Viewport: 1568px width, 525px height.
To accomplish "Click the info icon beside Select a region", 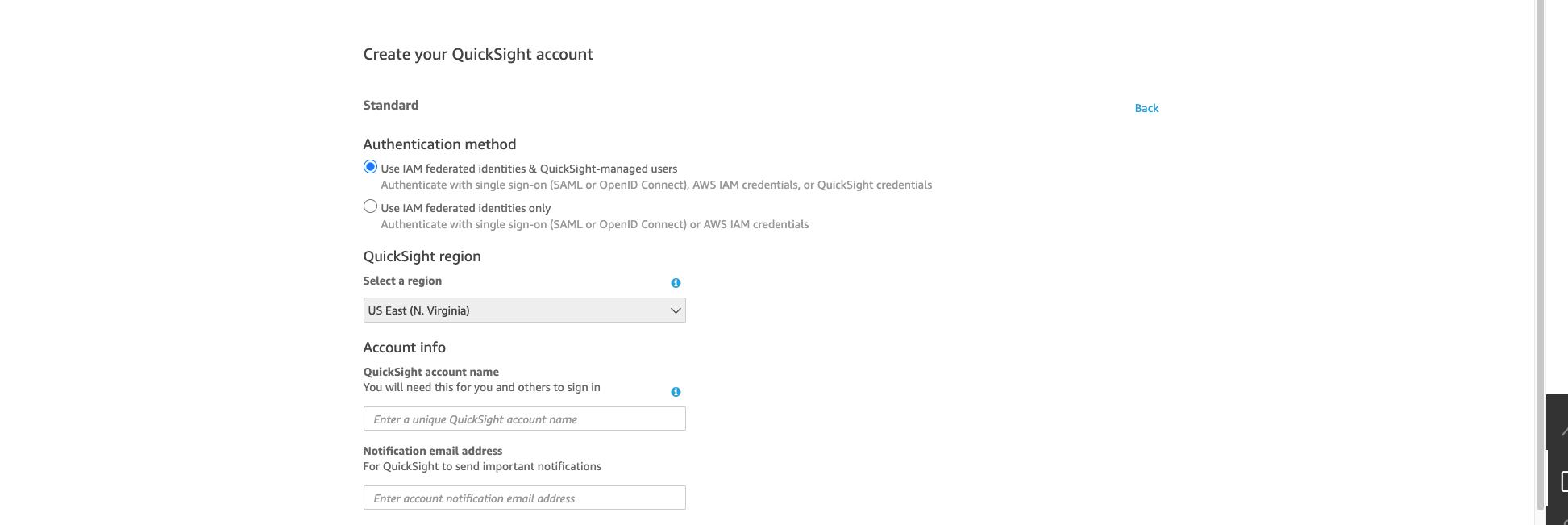I will point(676,283).
